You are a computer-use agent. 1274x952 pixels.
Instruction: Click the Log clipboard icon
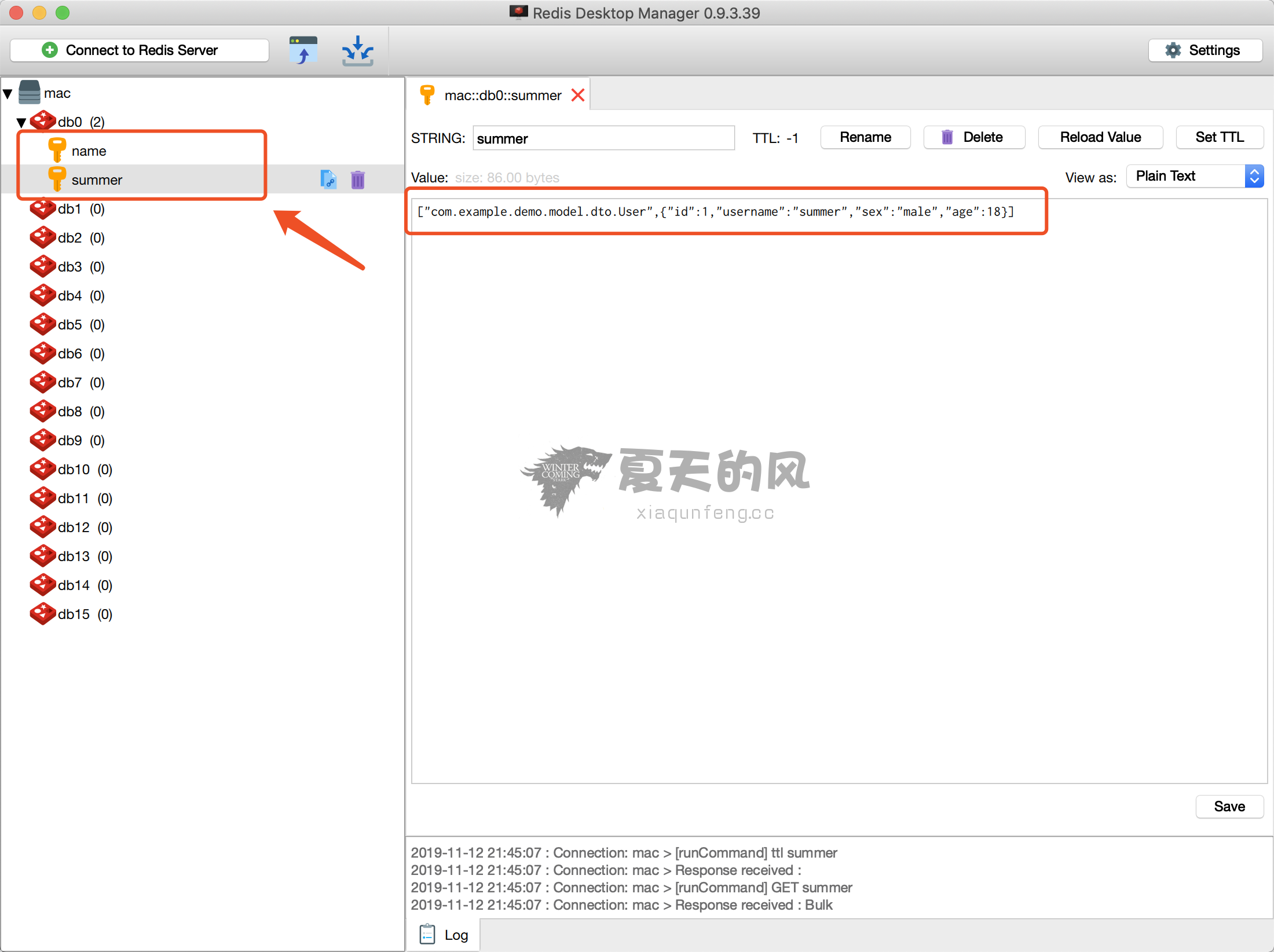click(427, 935)
